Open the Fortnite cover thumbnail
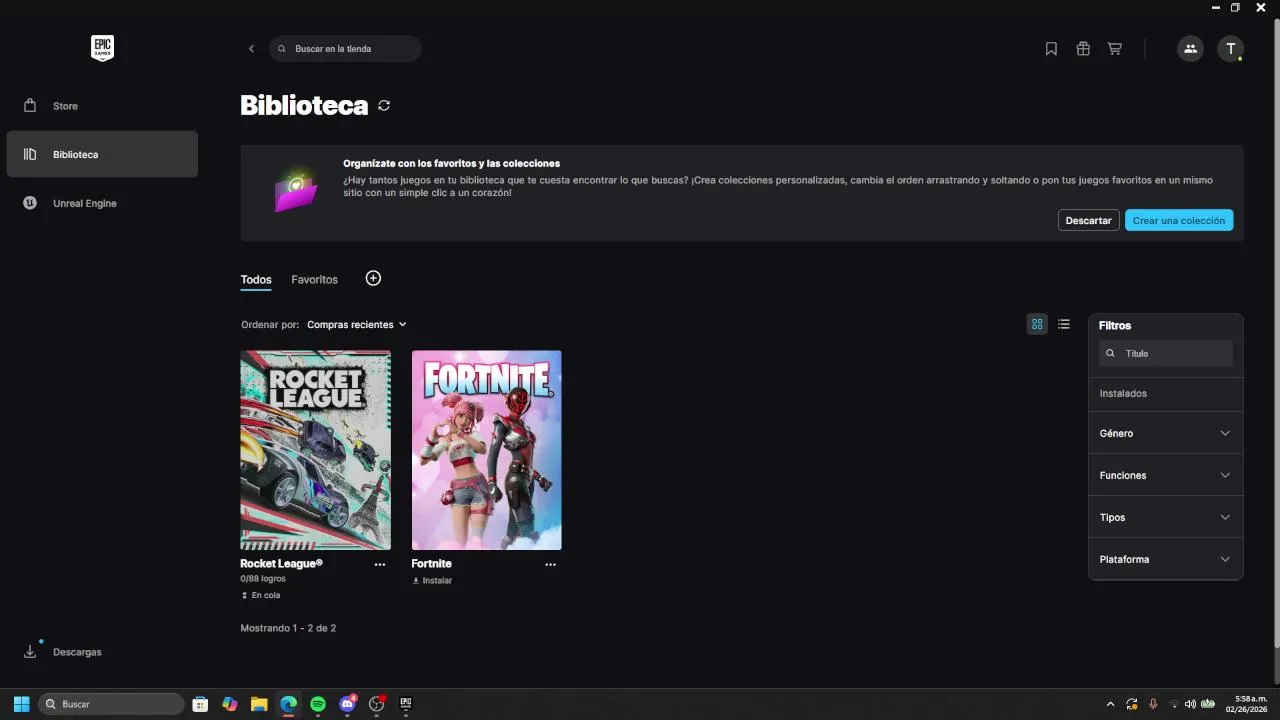 (x=487, y=450)
